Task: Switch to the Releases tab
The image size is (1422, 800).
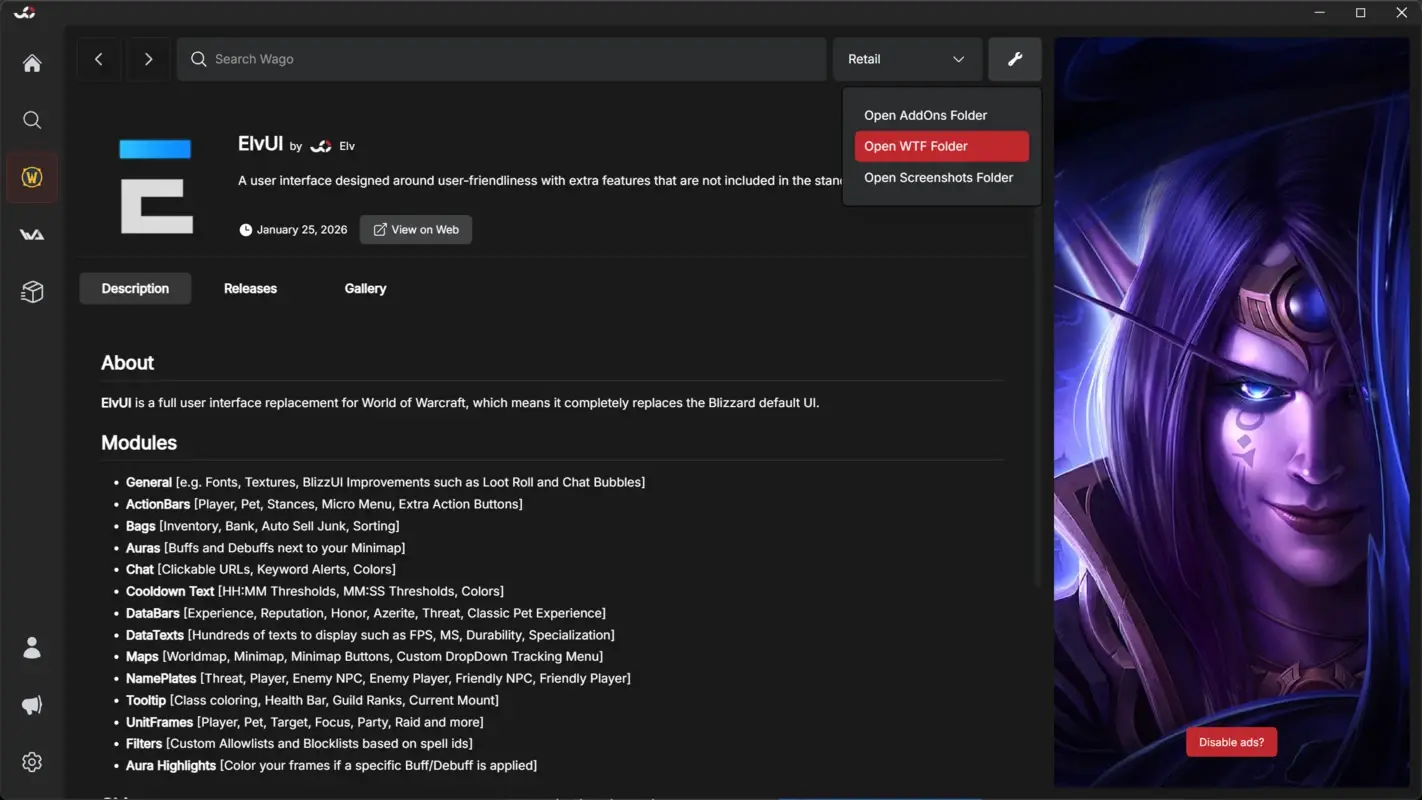Action: pyautogui.click(x=250, y=288)
